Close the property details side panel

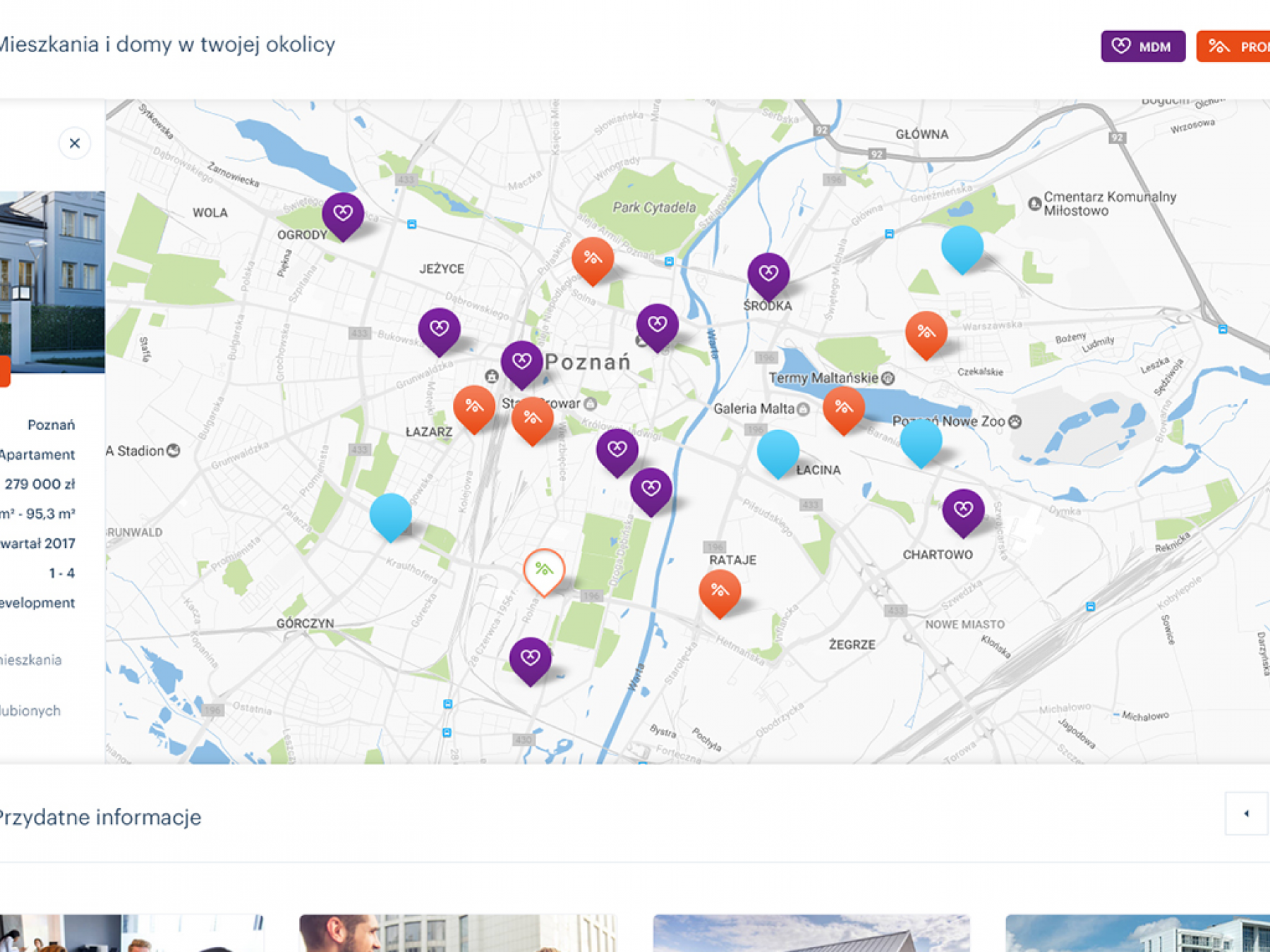coord(75,143)
